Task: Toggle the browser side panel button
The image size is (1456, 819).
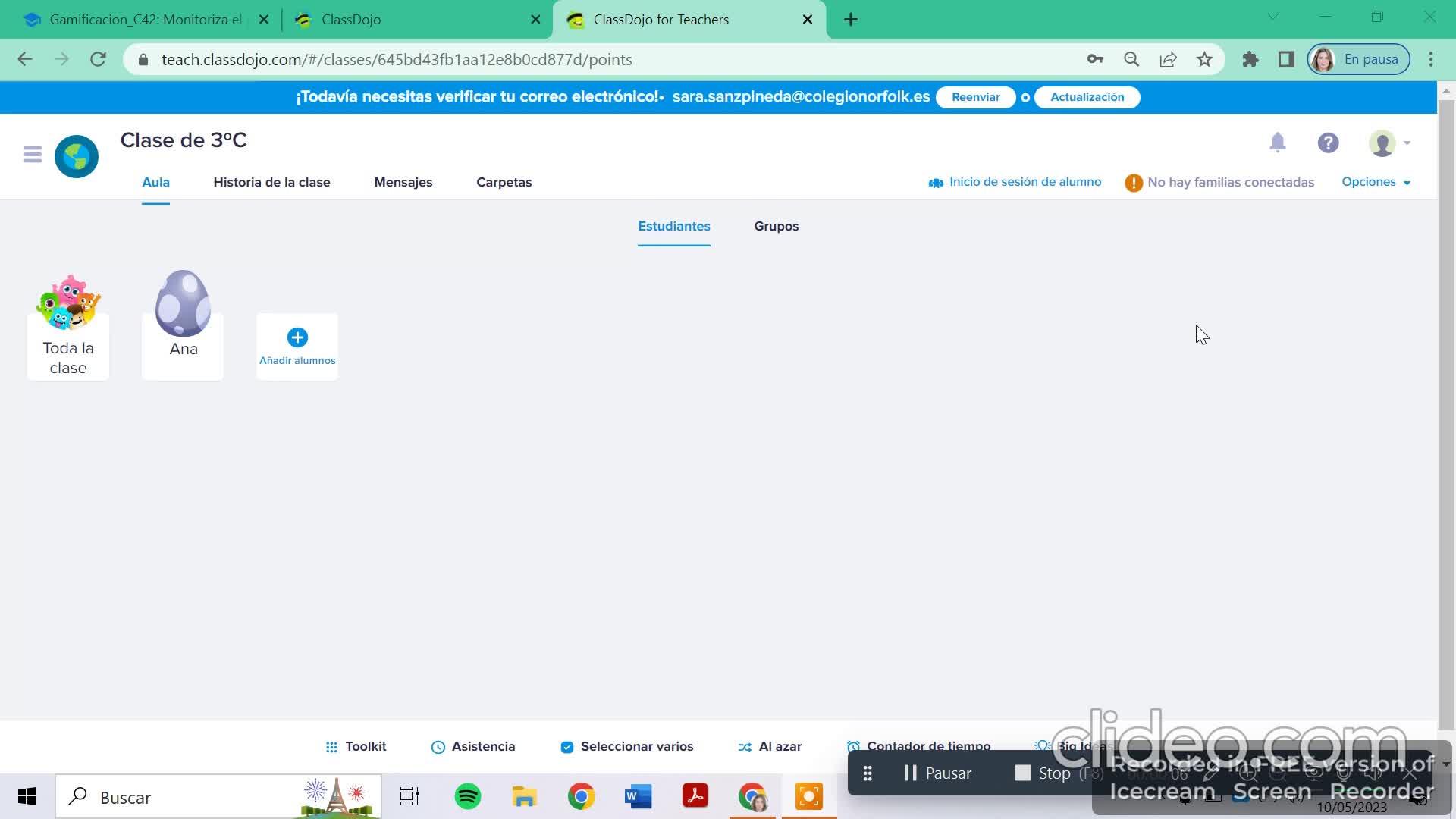Action: click(1286, 59)
